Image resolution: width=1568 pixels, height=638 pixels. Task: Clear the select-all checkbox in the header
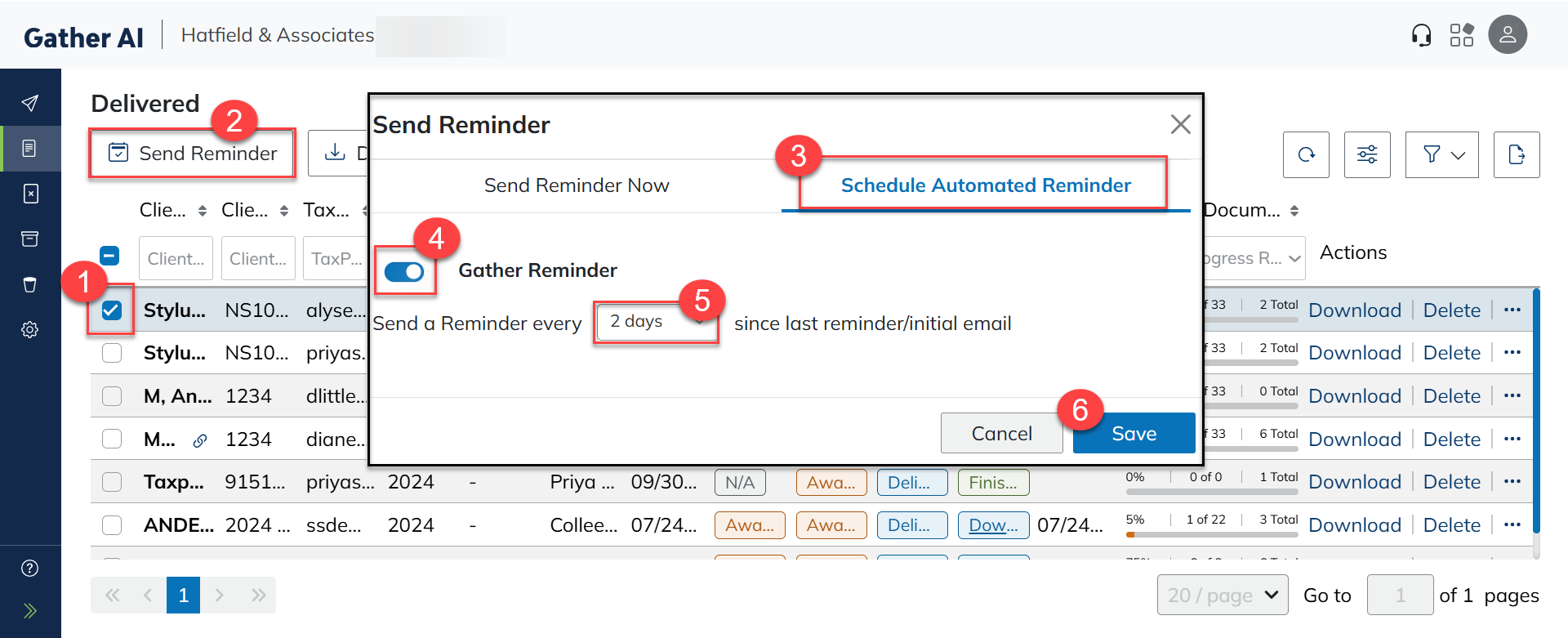[x=109, y=256]
